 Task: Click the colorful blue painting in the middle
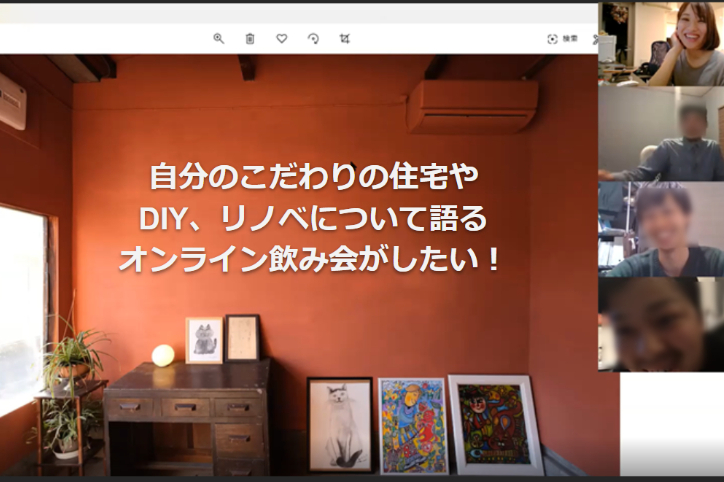point(412,425)
